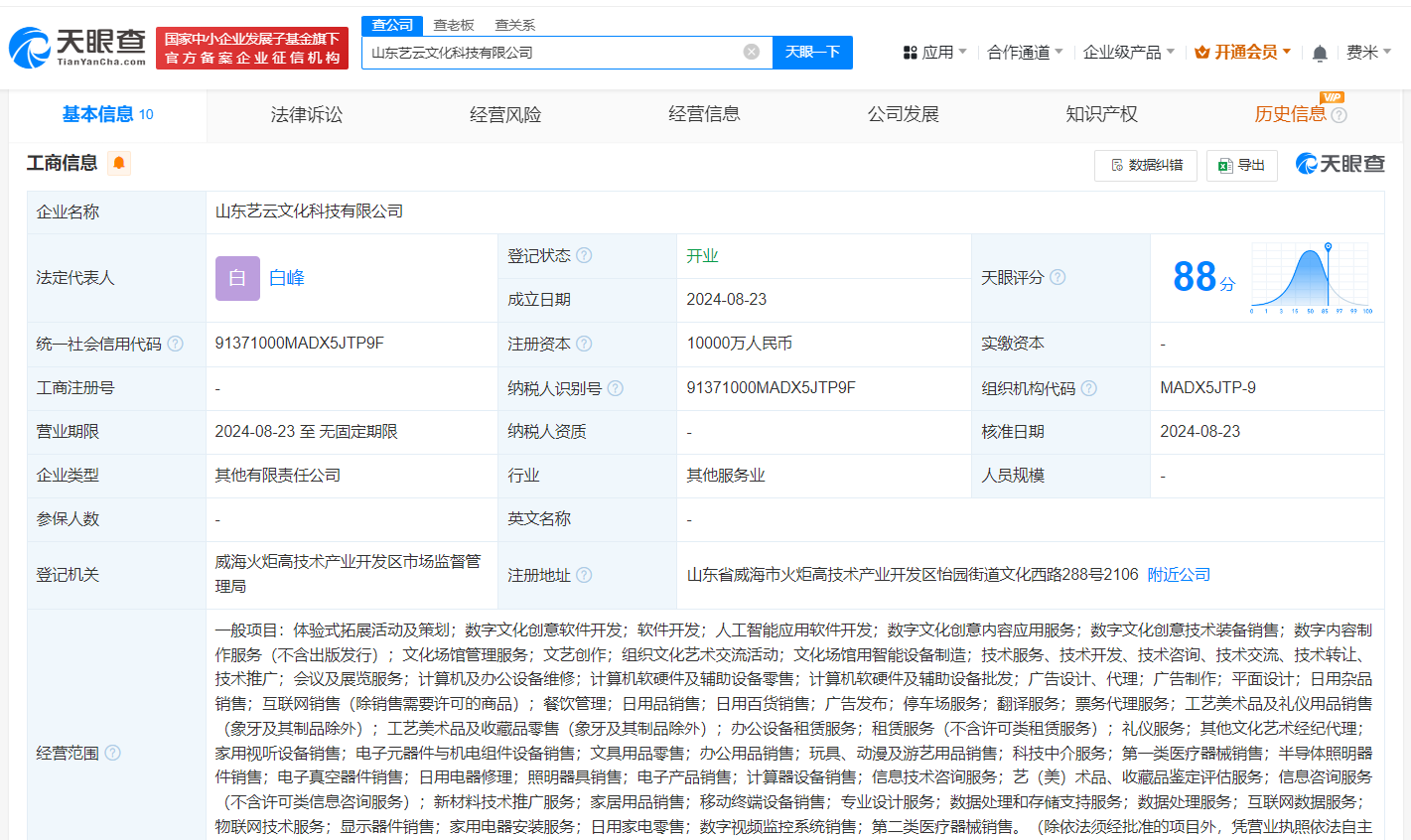The image size is (1411, 840).
Task: Click the 导出 export button
Action: (x=1242, y=165)
